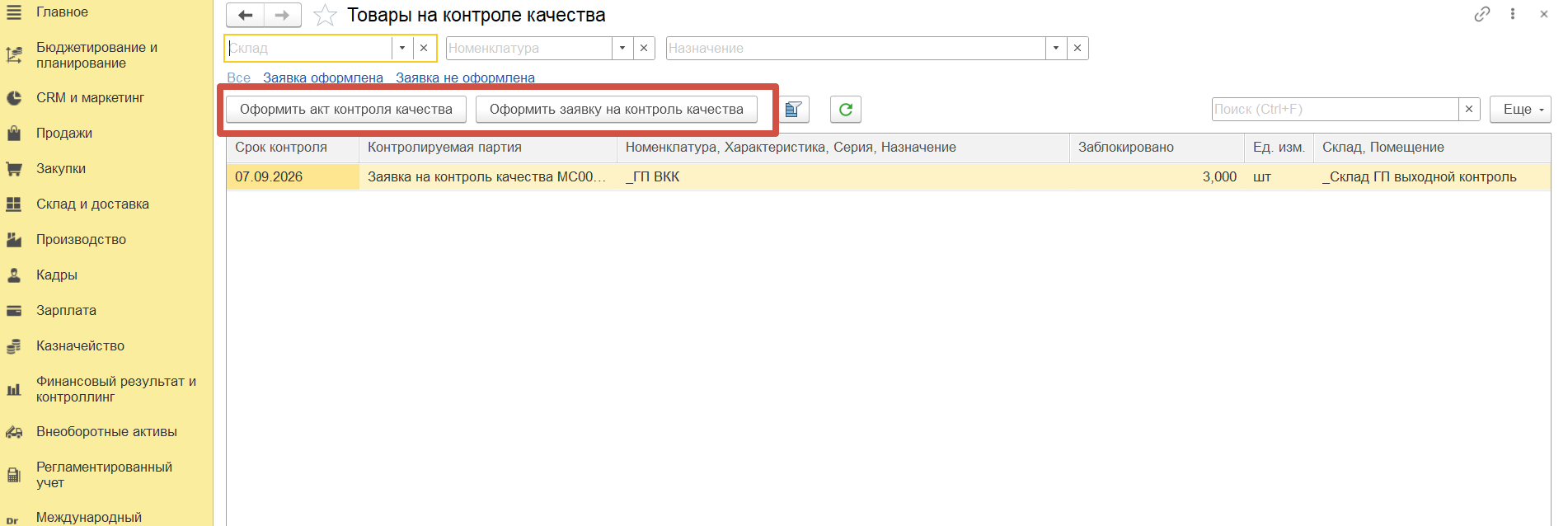Filter by Заявка оформлена link

point(323,77)
